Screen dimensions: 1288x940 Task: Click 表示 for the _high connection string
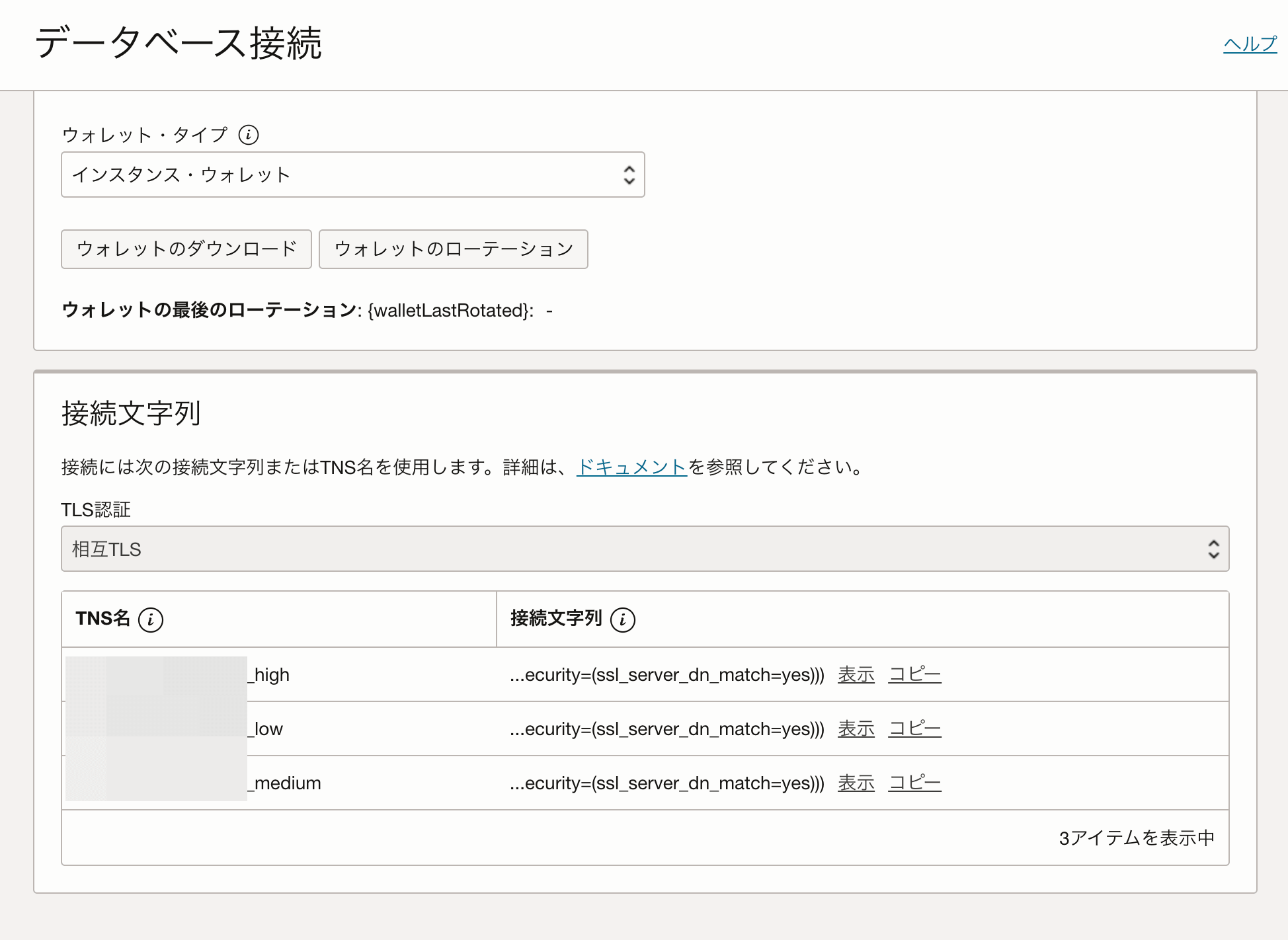coord(856,674)
